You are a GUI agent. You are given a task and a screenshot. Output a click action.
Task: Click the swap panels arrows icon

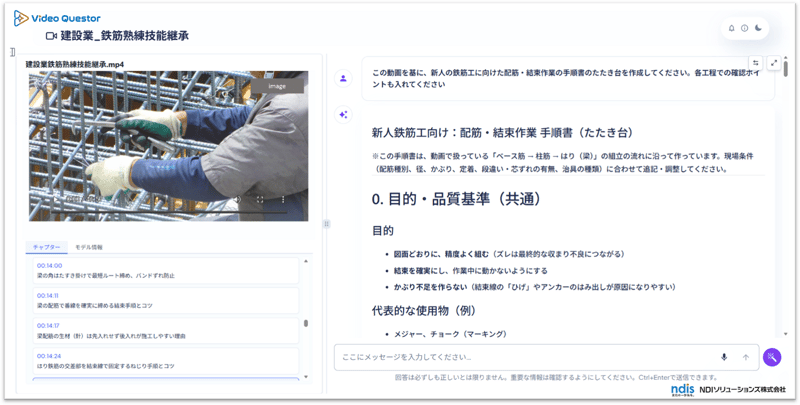[x=756, y=63]
